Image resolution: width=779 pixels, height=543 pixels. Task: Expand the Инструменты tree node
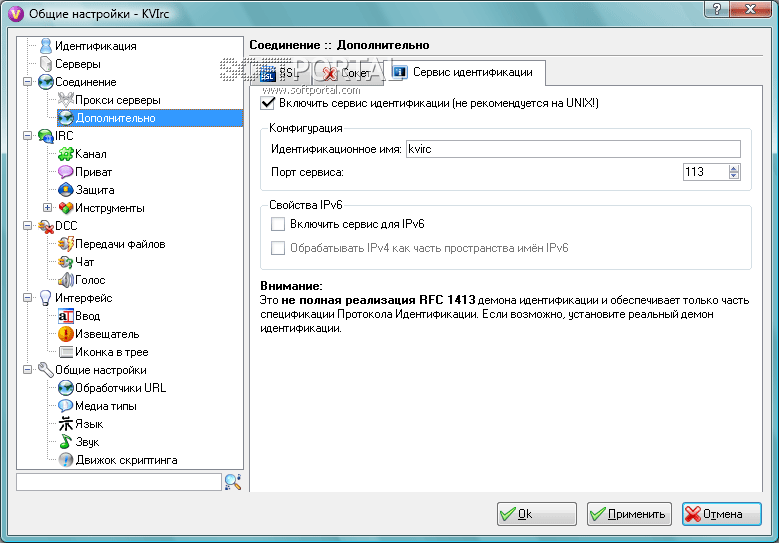[x=48, y=208]
